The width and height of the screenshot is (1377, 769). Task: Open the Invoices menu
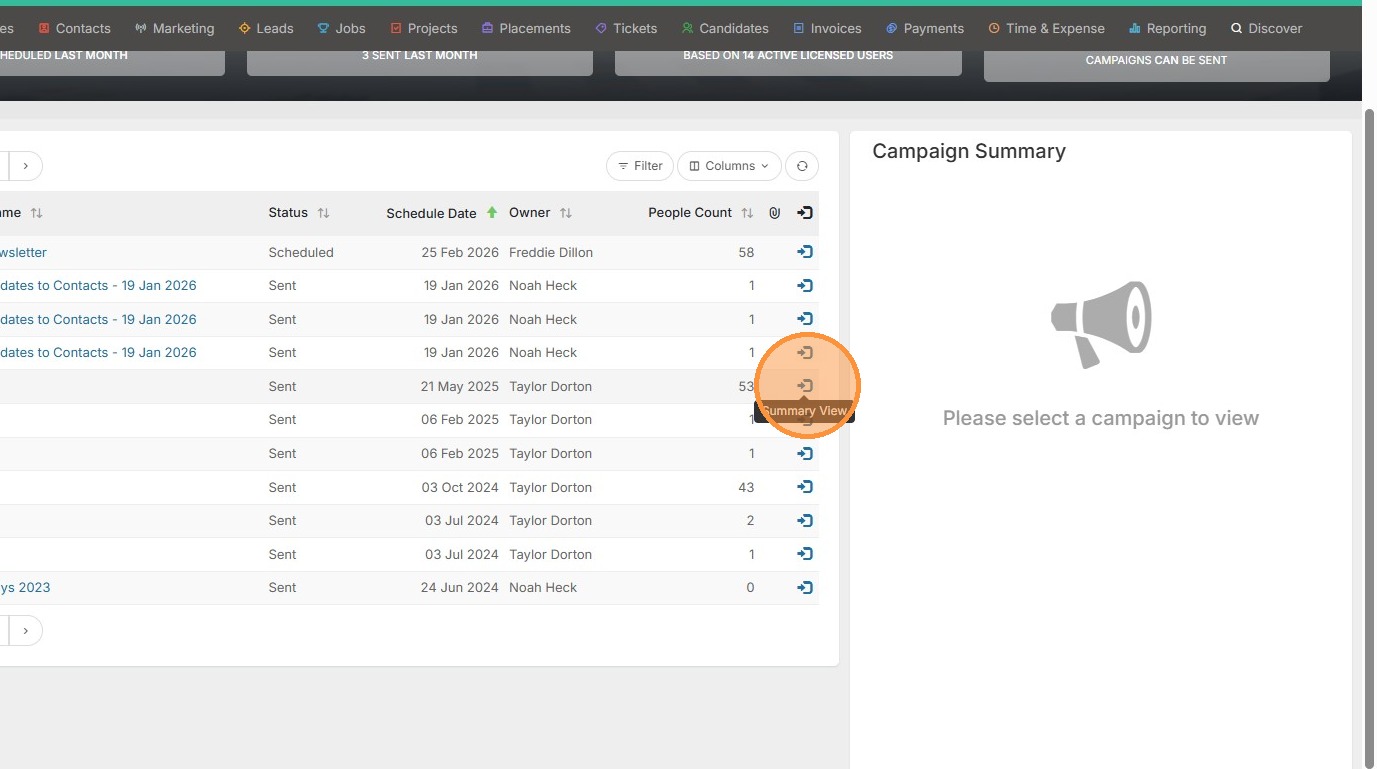[x=827, y=28]
